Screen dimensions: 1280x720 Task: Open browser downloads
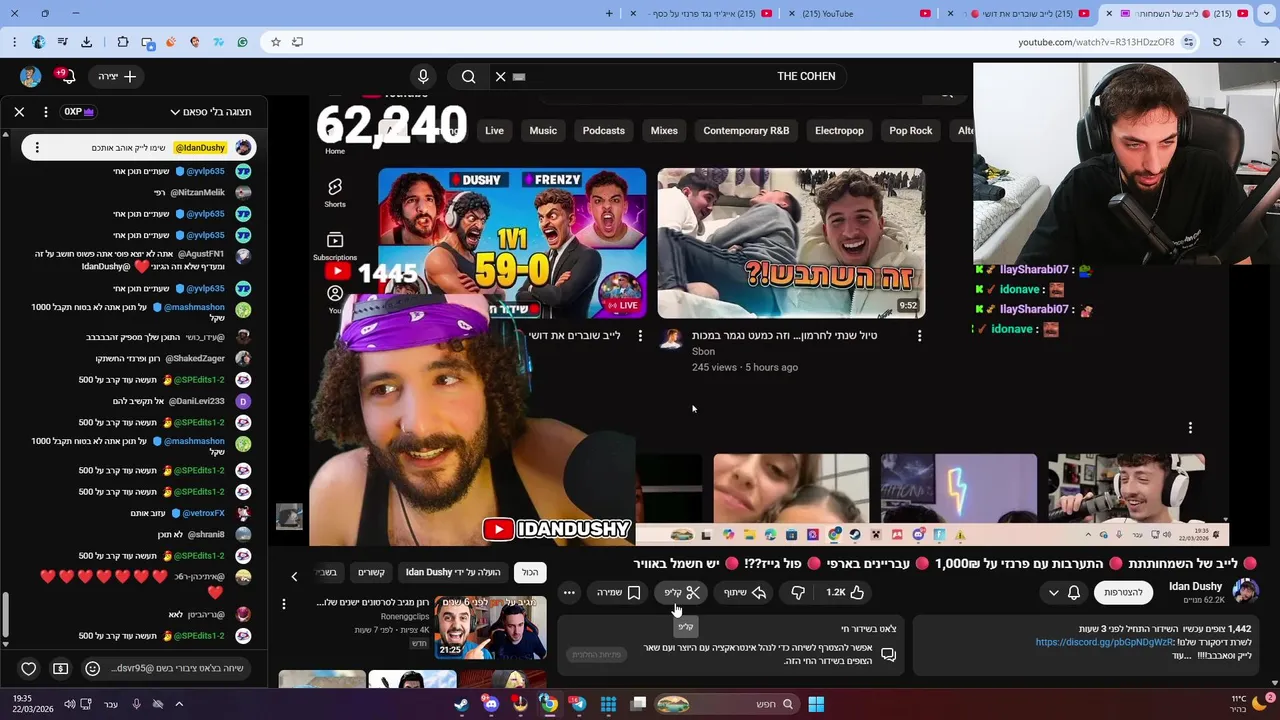click(86, 42)
